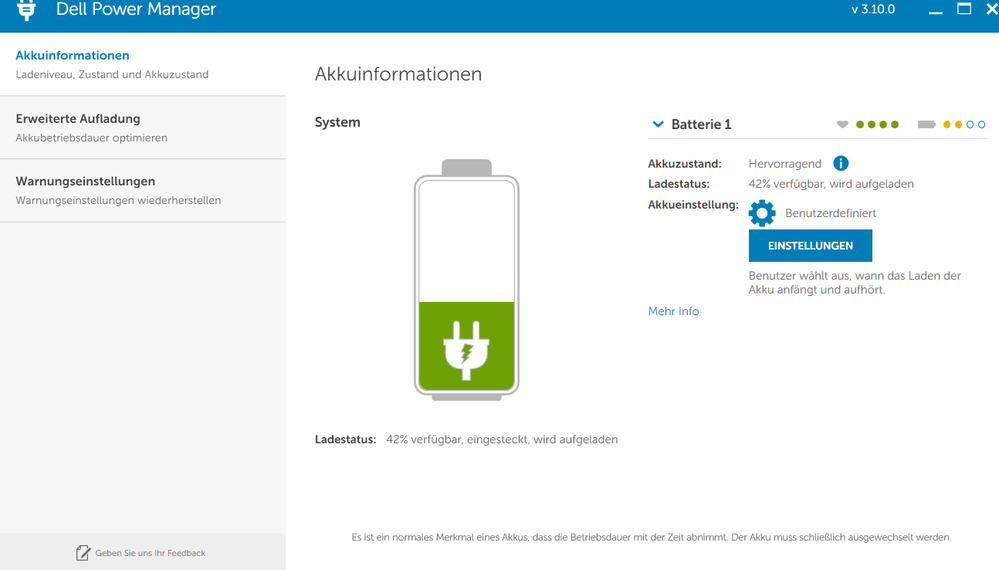The width and height of the screenshot is (999, 570).
Task: Click the Warnungseinstellungen wiederherstellen subtitle
Action: pos(119,201)
